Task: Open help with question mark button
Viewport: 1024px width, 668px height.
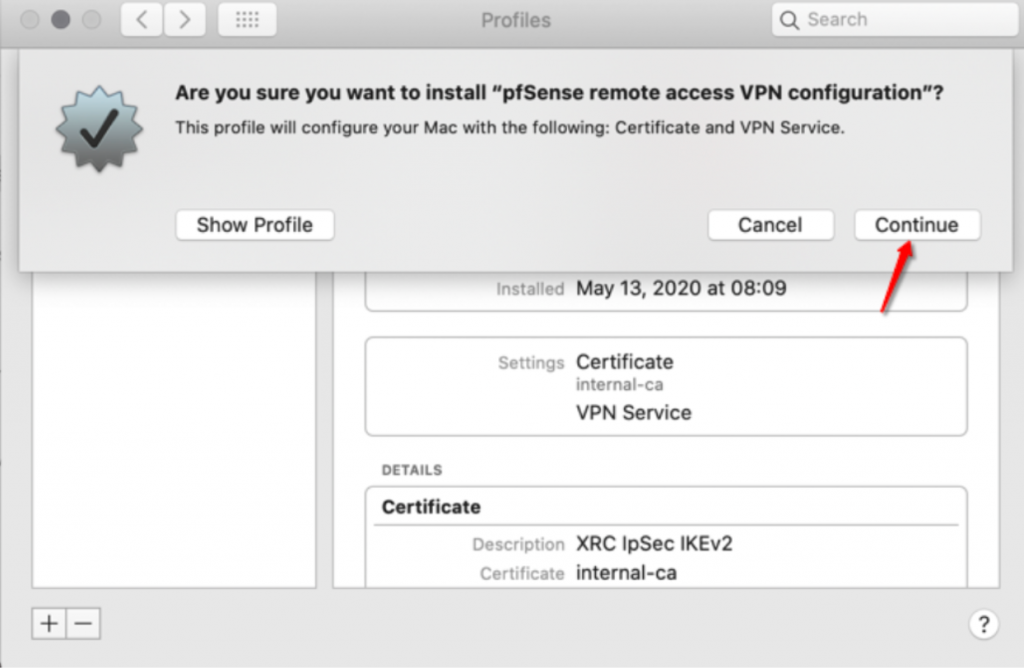Action: 984,624
